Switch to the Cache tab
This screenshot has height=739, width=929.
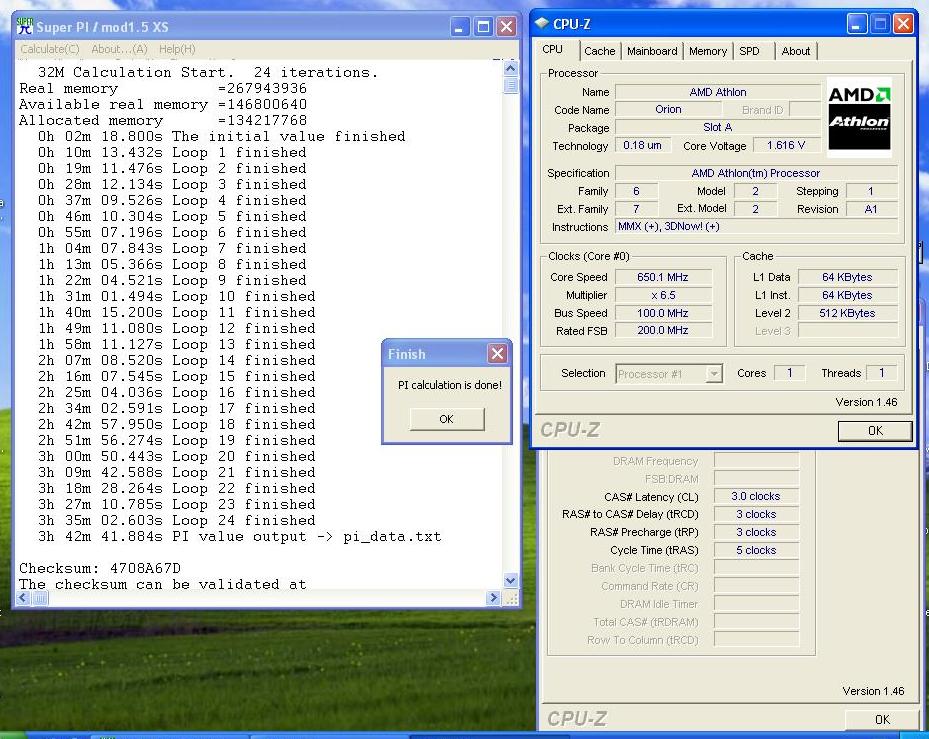point(600,51)
